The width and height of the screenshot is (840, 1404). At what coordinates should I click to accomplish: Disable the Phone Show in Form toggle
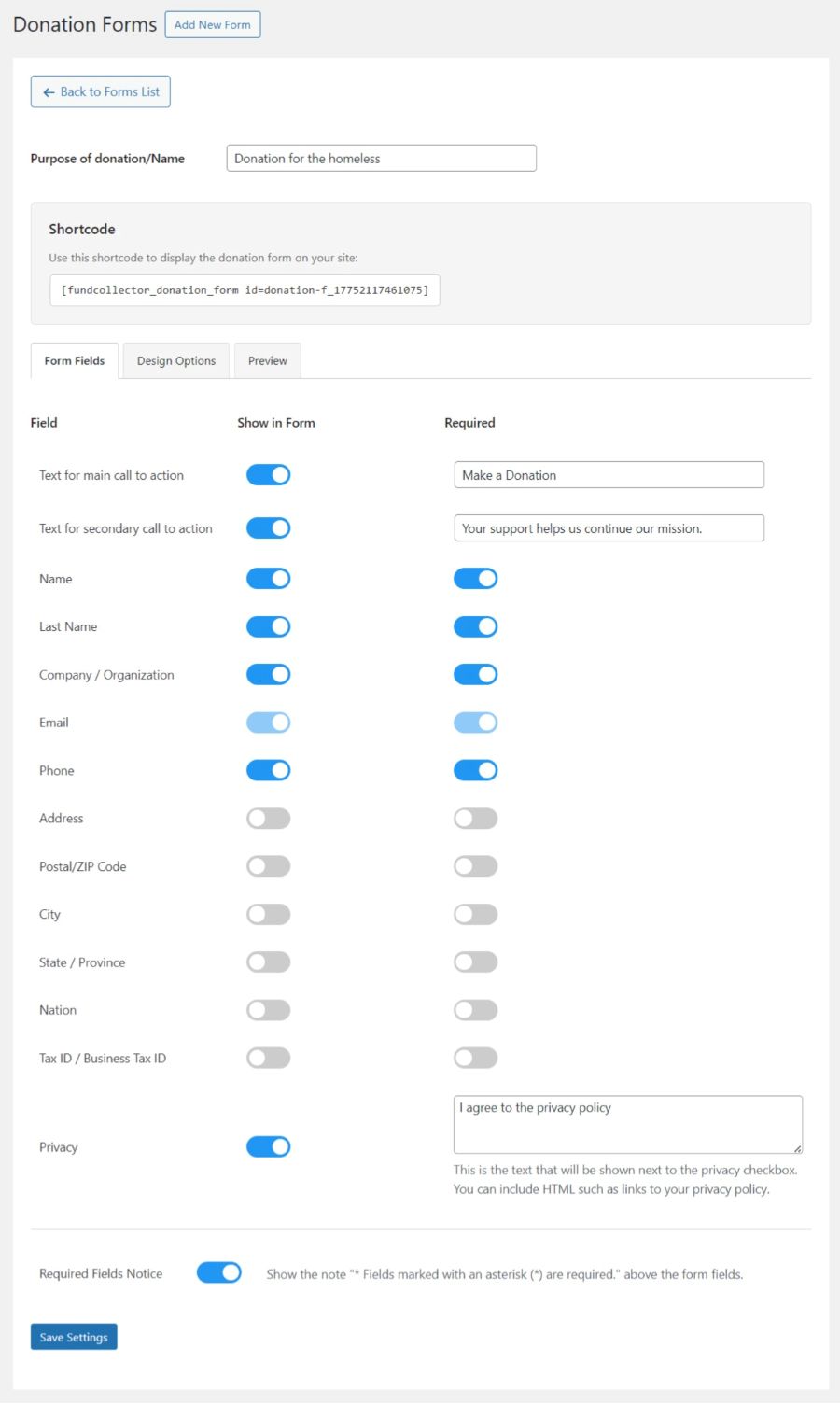point(268,770)
